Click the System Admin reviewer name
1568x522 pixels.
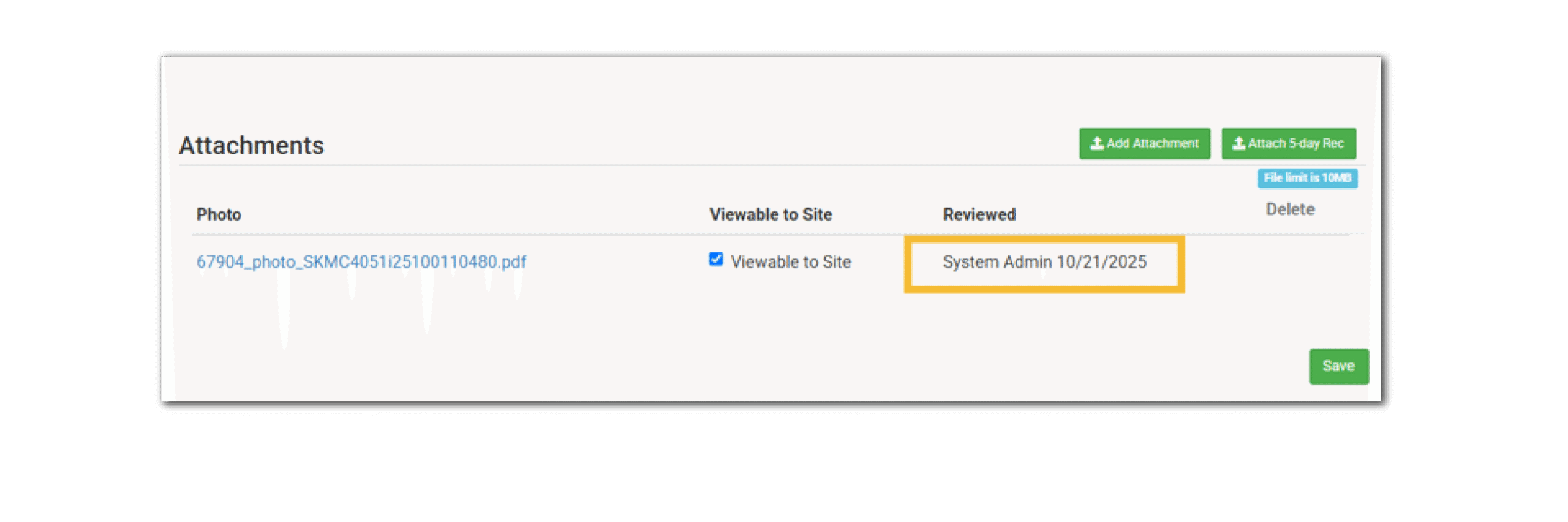997,262
